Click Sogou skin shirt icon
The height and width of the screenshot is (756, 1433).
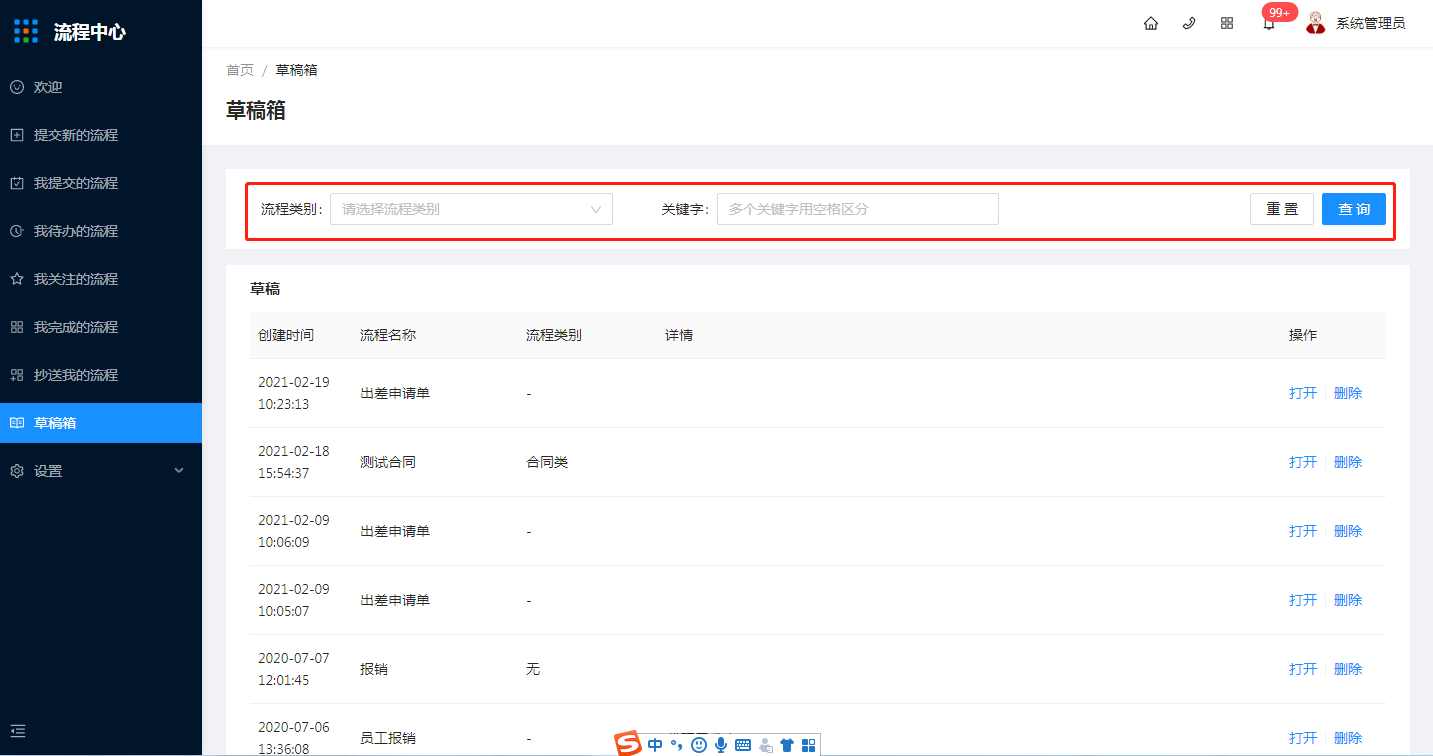[787, 745]
